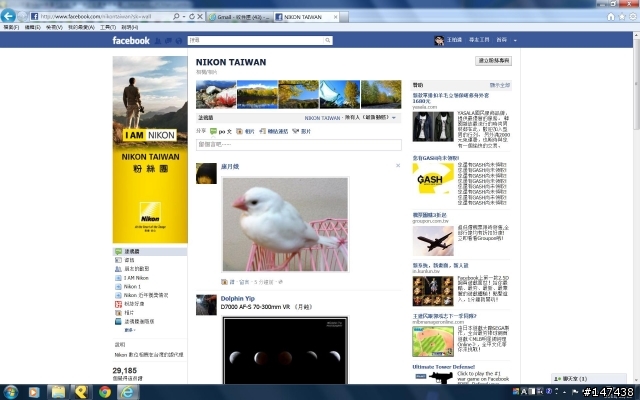Click the browser back arrow button

click(x=8, y=16)
